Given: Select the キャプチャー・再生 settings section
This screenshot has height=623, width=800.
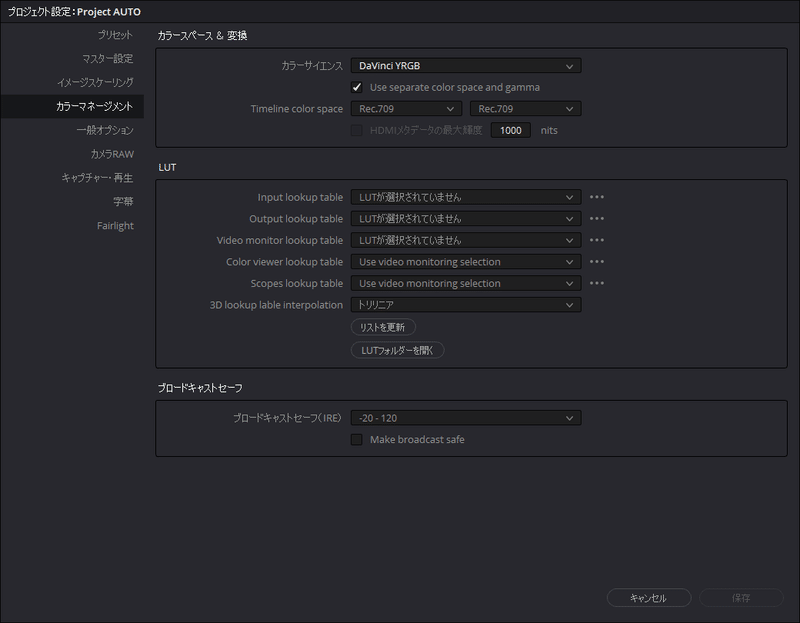Looking at the screenshot, I should (x=97, y=178).
